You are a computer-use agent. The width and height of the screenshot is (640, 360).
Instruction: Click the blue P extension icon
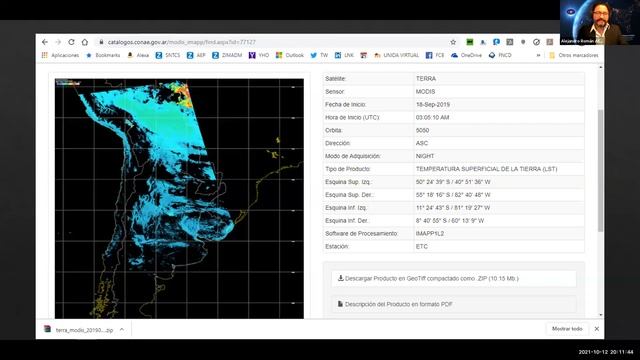pos(496,42)
